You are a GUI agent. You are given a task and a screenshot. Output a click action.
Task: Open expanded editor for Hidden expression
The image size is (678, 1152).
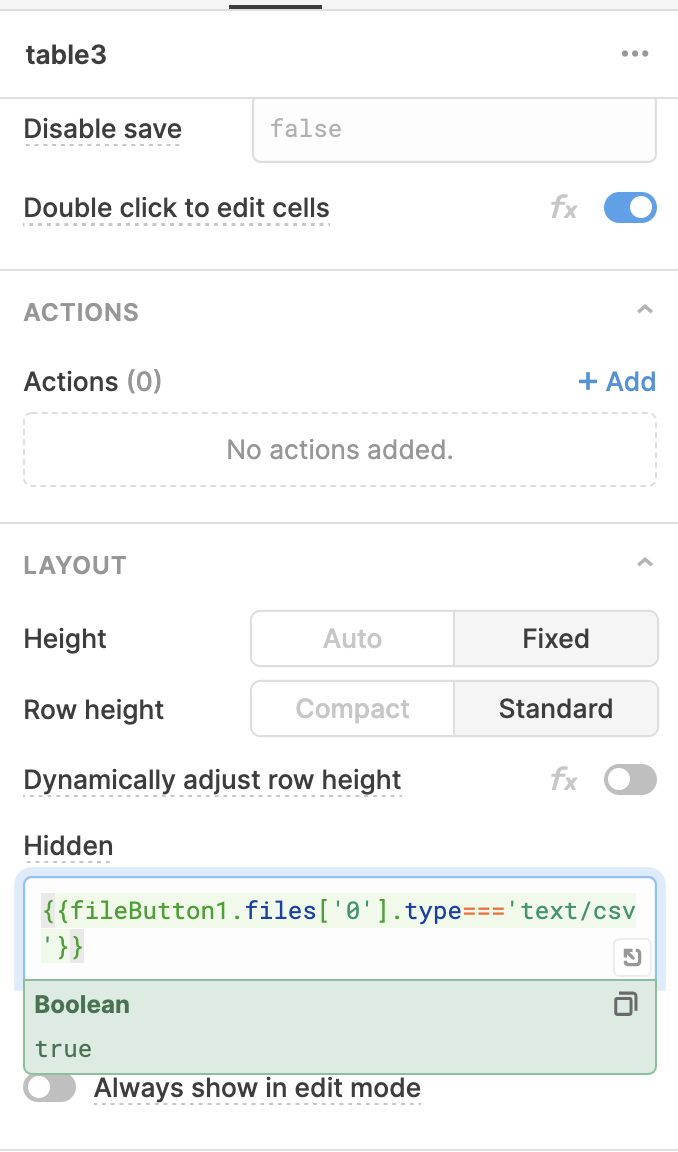coord(632,957)
